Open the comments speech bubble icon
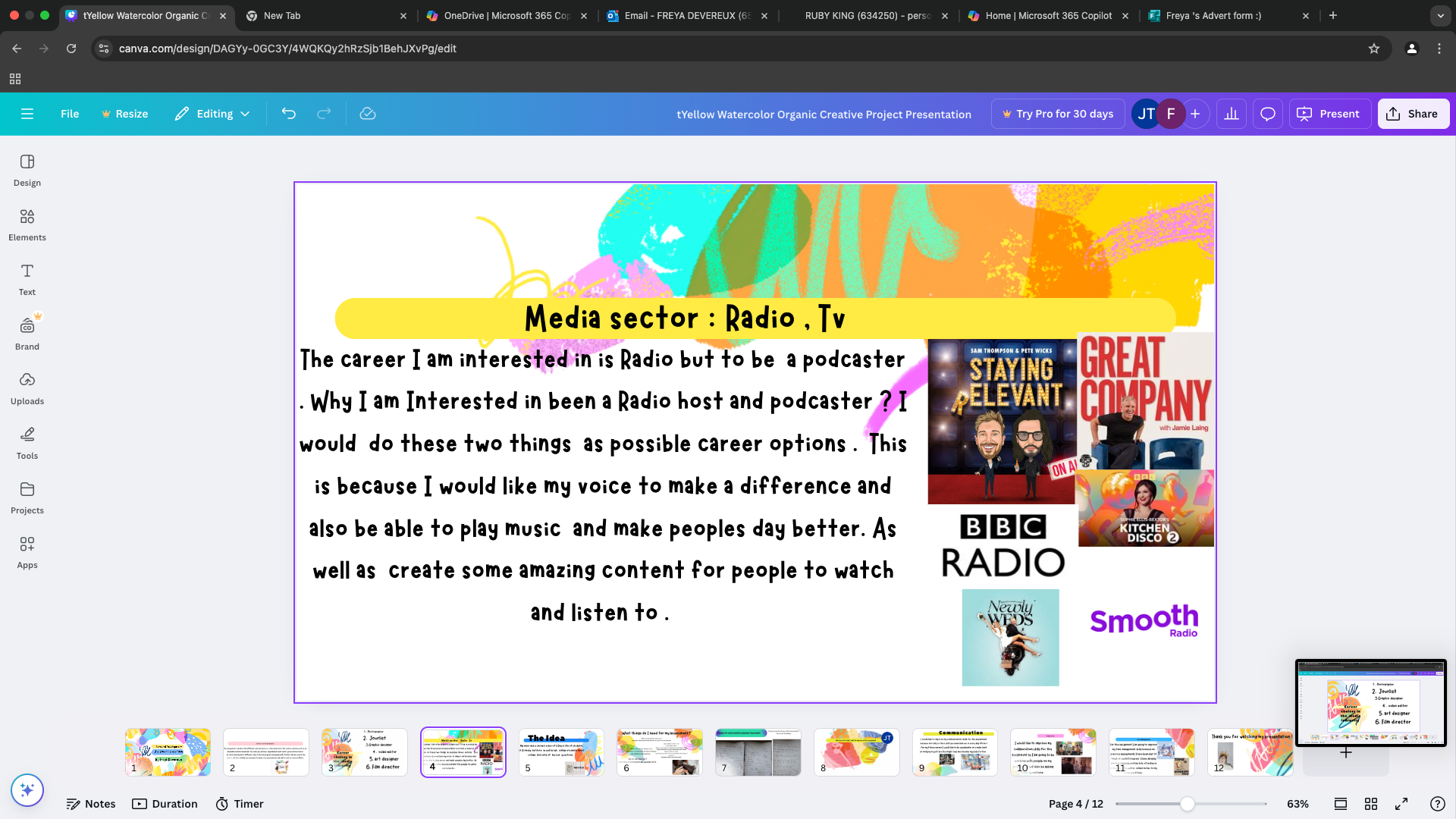1456x819 pixels. (1268, 114)
